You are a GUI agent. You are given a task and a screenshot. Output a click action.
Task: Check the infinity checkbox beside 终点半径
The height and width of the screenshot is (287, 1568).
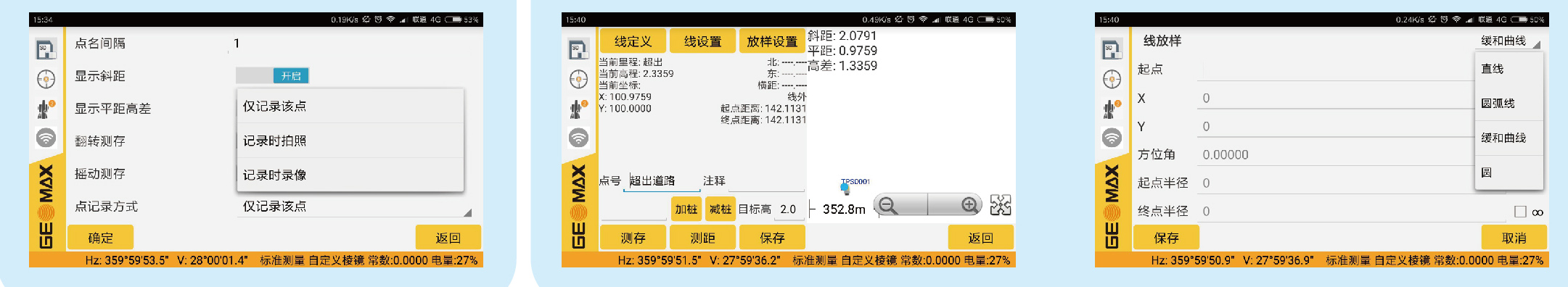click(x=1520, y=212)
